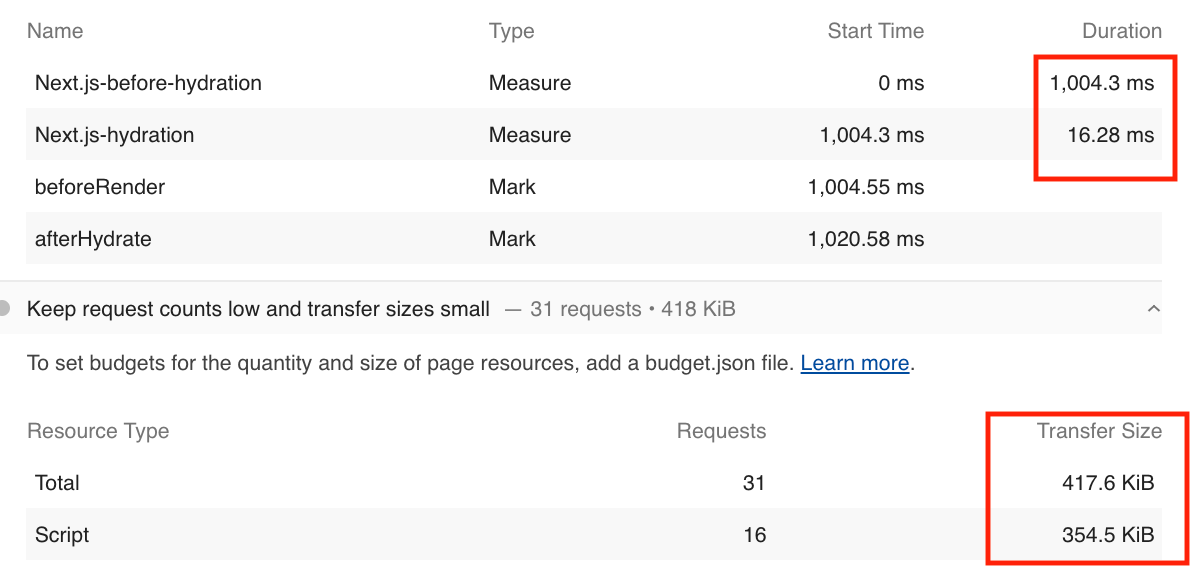This screenshot has width=1192, height=574.
Task: Click the Name column header
Action: [55, 31]
